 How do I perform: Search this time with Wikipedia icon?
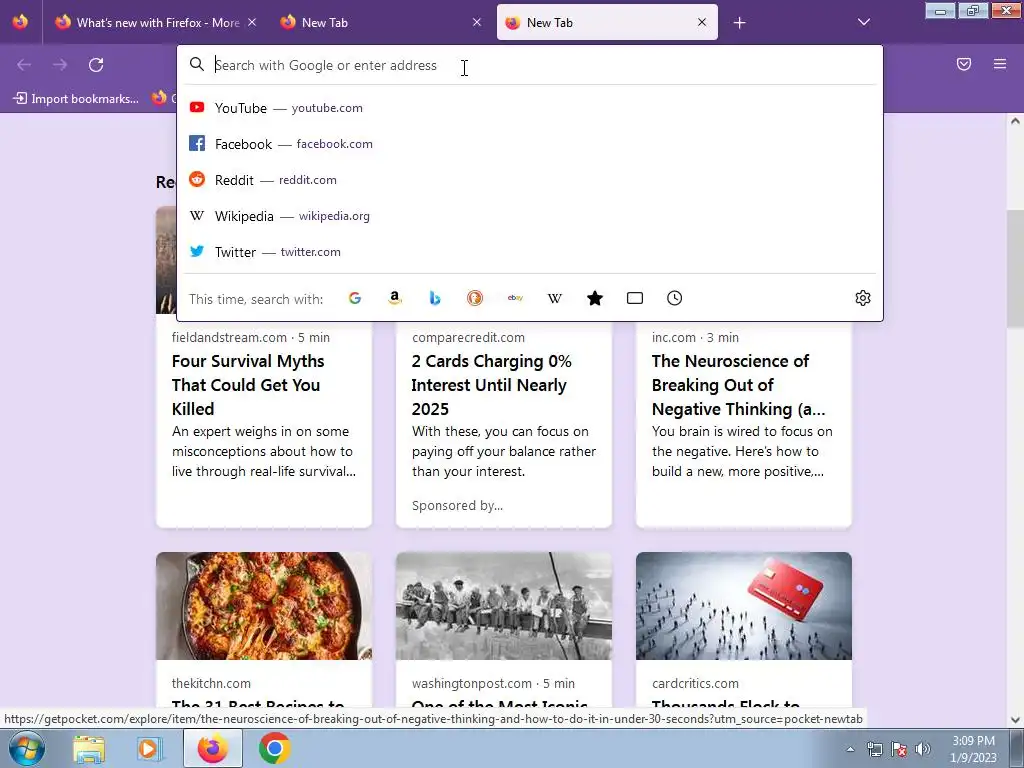pos(554,298)
